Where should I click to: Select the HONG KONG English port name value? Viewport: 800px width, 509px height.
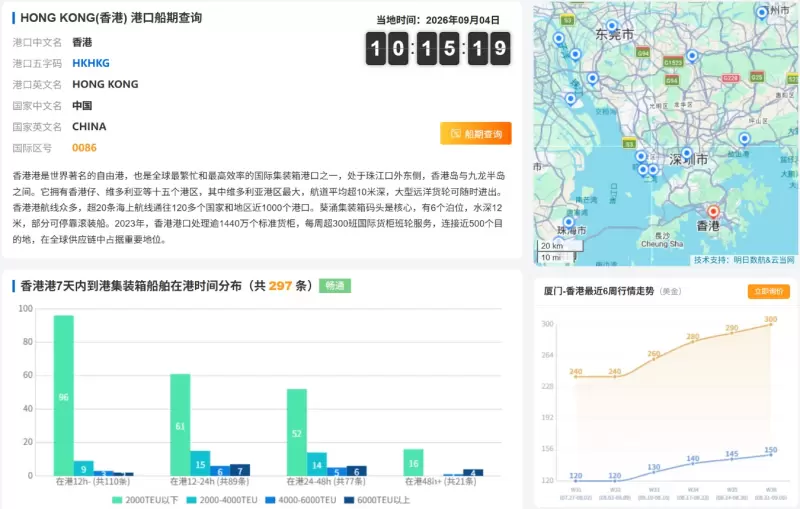[105, 84]
